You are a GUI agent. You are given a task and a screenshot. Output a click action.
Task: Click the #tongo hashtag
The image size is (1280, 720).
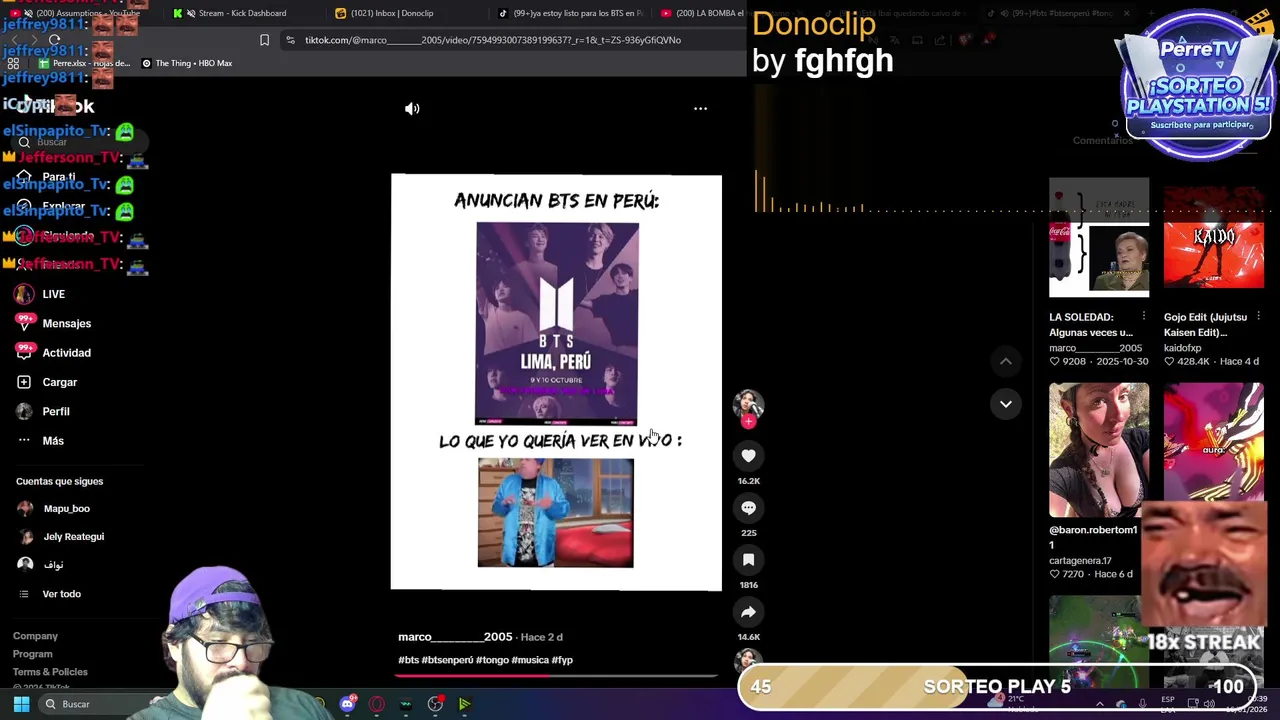(x=492, y=660)
